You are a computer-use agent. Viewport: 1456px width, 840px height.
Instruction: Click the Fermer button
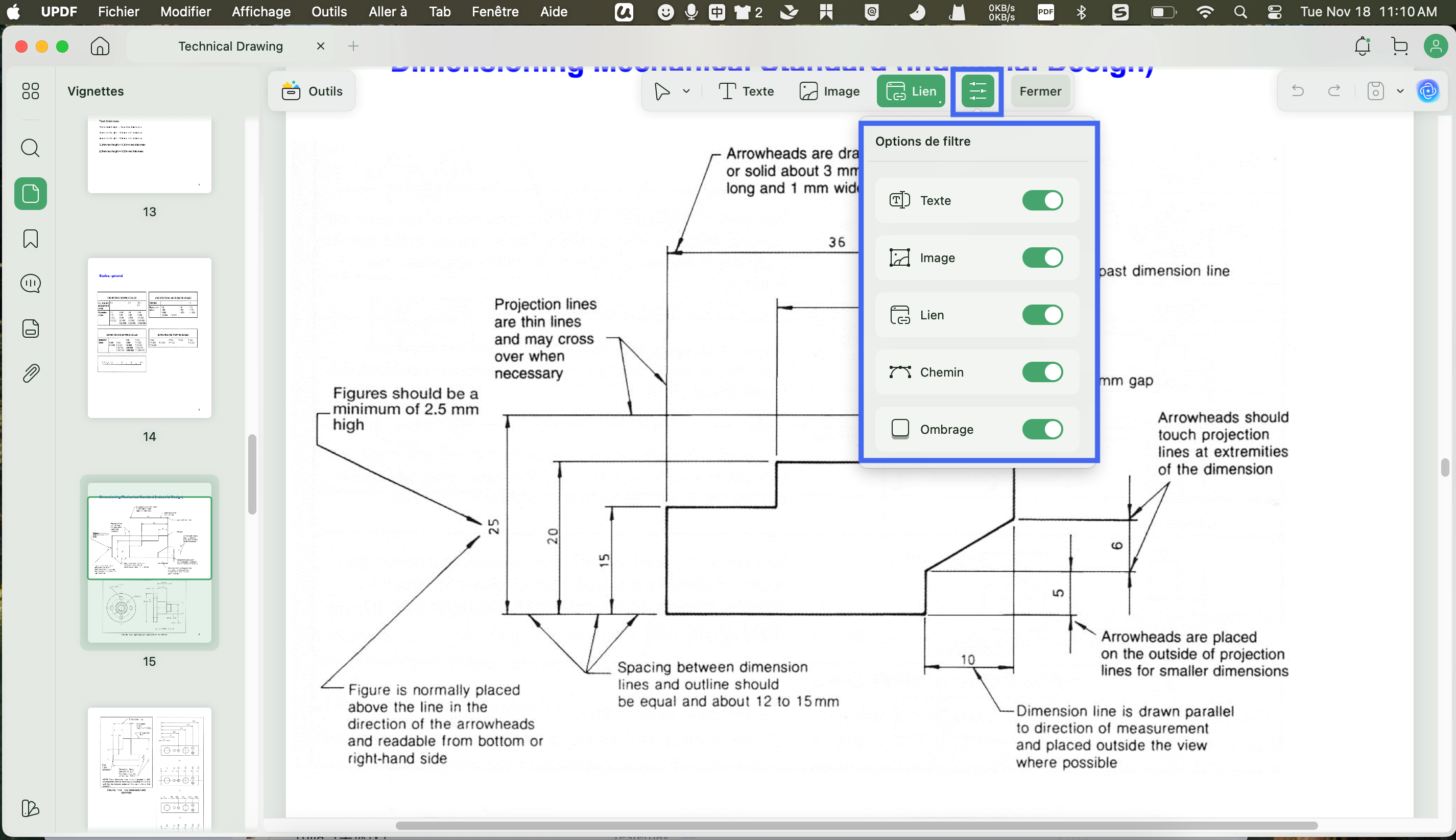(x=1040, y=91)
